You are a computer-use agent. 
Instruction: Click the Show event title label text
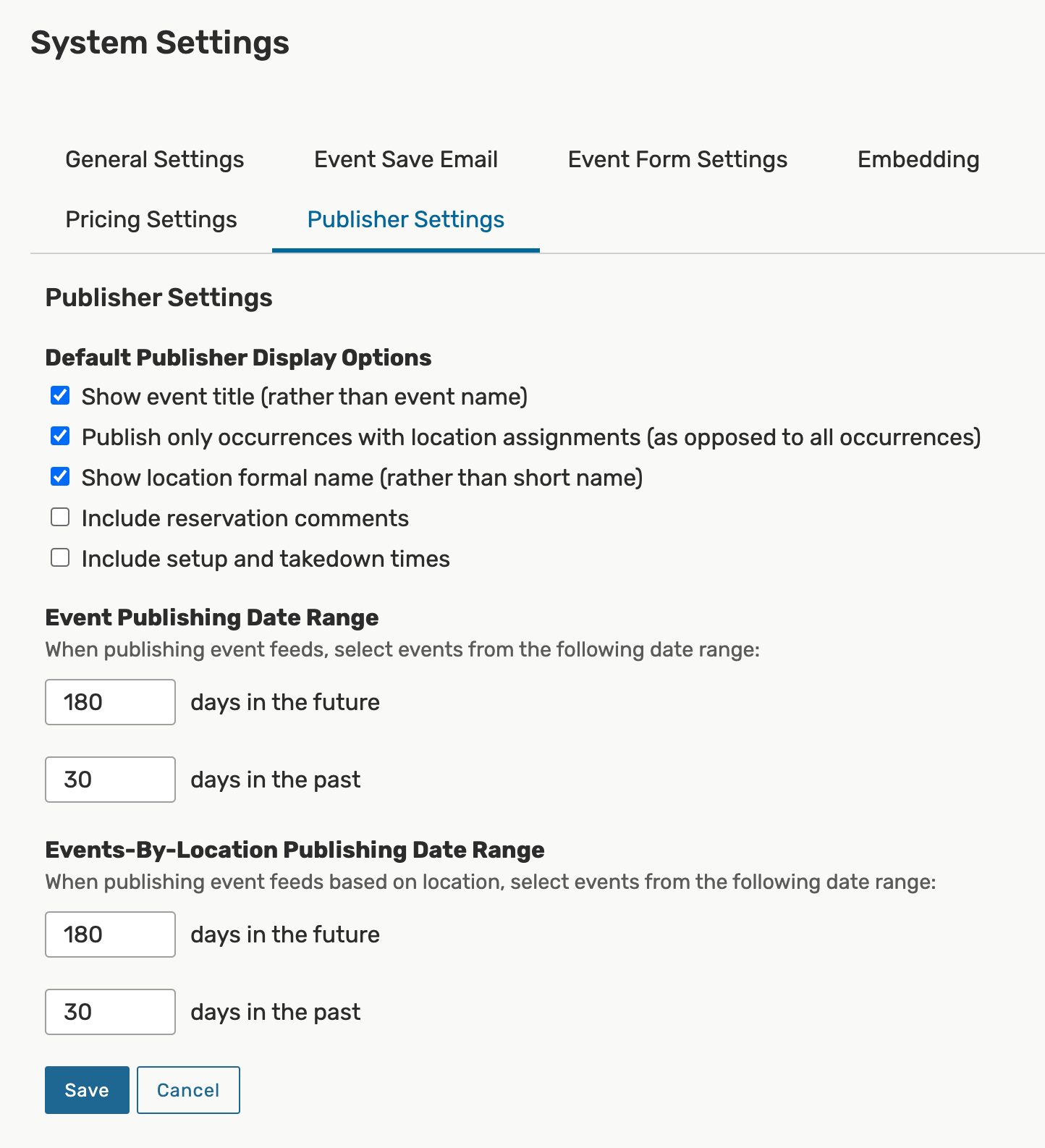[305, 397]
